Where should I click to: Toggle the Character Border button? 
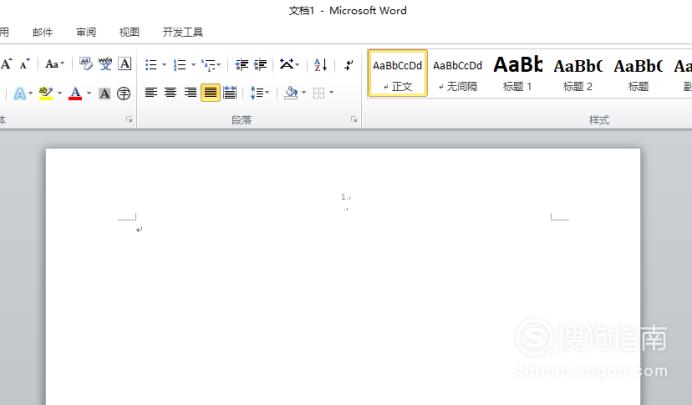click(x=124, y=64)
